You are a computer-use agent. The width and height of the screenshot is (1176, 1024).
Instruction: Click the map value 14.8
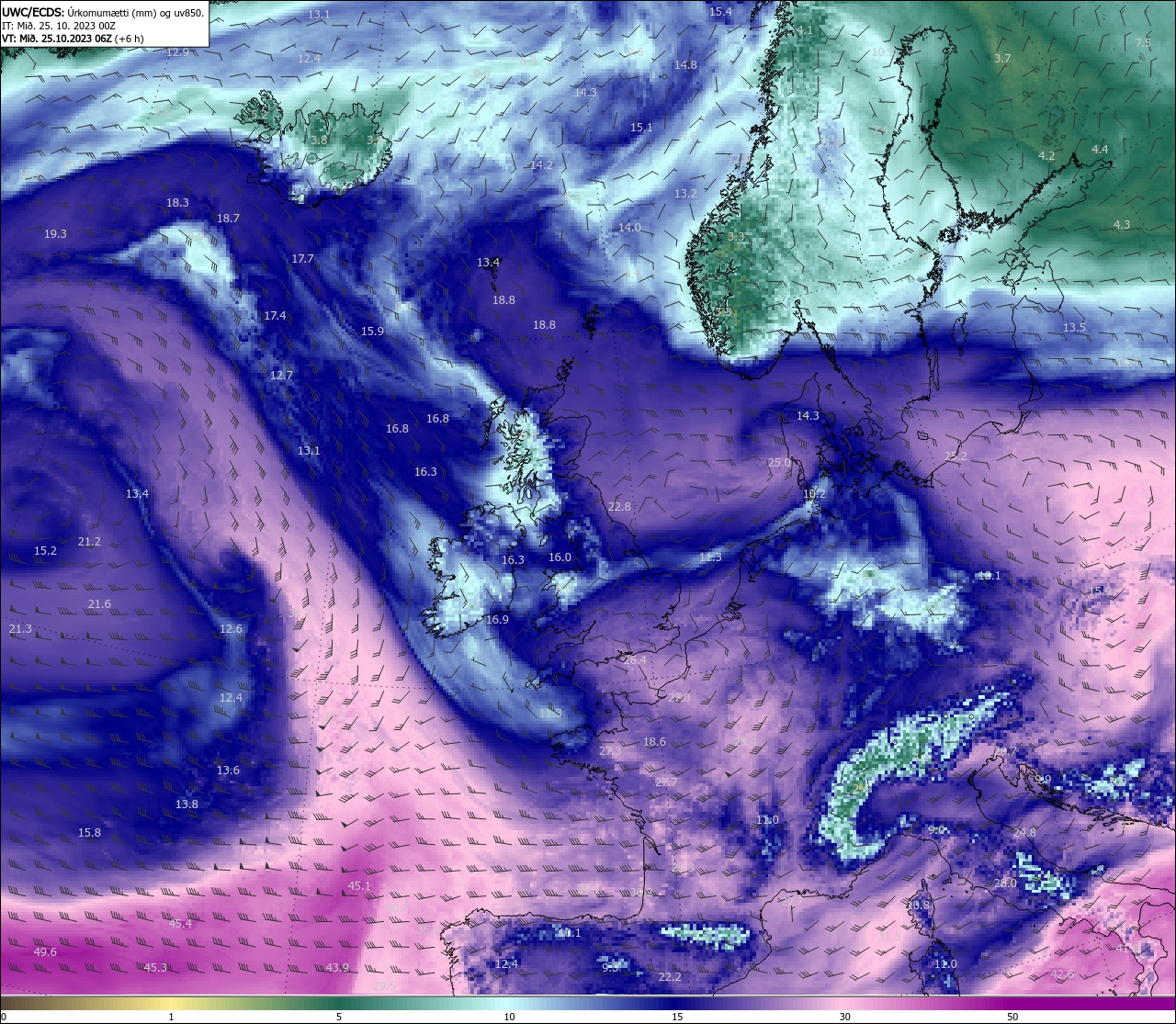(x=685, y=65)
